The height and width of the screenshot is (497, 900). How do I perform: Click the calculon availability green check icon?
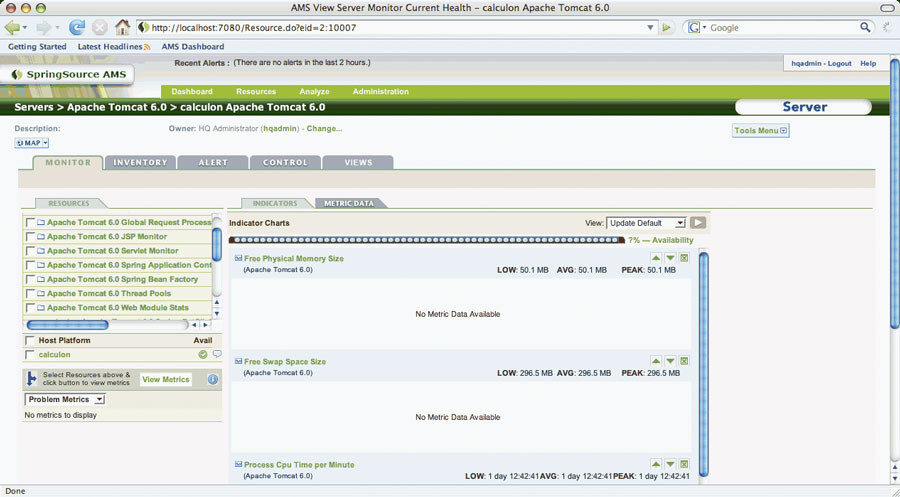(x=203, y=355)
